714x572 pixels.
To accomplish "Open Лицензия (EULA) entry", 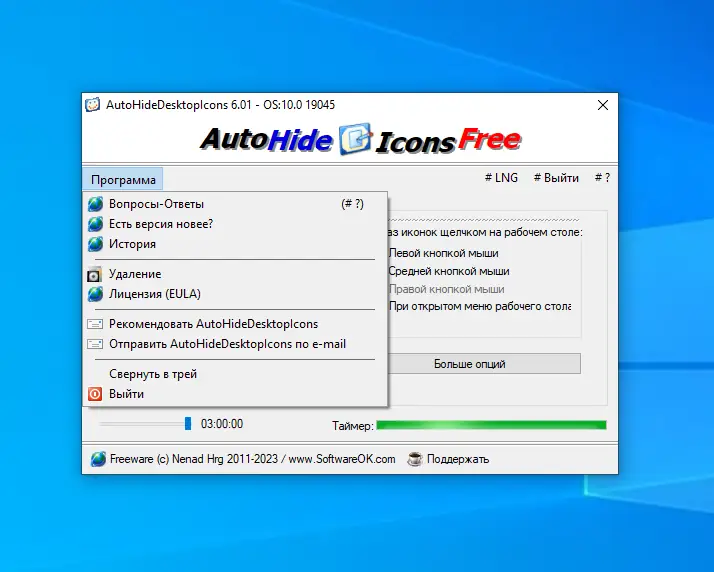I will tap(235, 294).
